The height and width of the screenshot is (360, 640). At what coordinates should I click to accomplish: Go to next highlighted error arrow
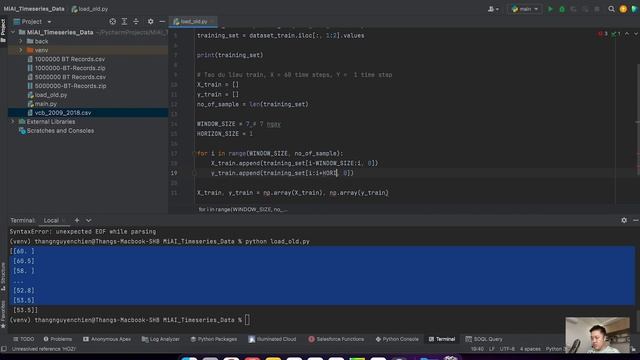point(636,34)
